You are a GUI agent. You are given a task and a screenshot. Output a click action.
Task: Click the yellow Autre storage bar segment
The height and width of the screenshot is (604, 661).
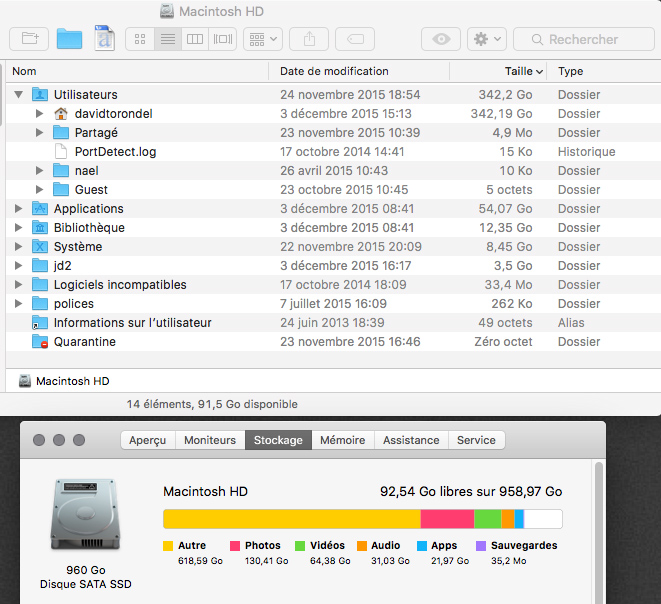pos(292,519)
